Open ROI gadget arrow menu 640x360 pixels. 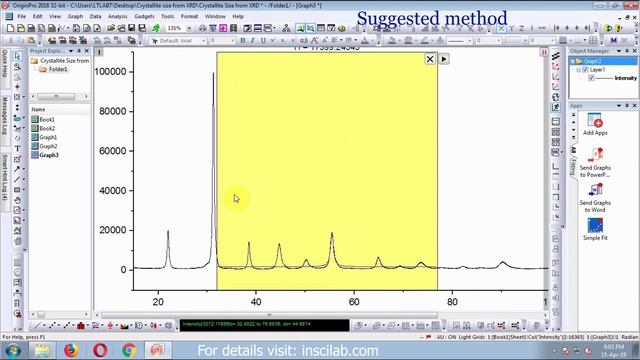[444, 59]
